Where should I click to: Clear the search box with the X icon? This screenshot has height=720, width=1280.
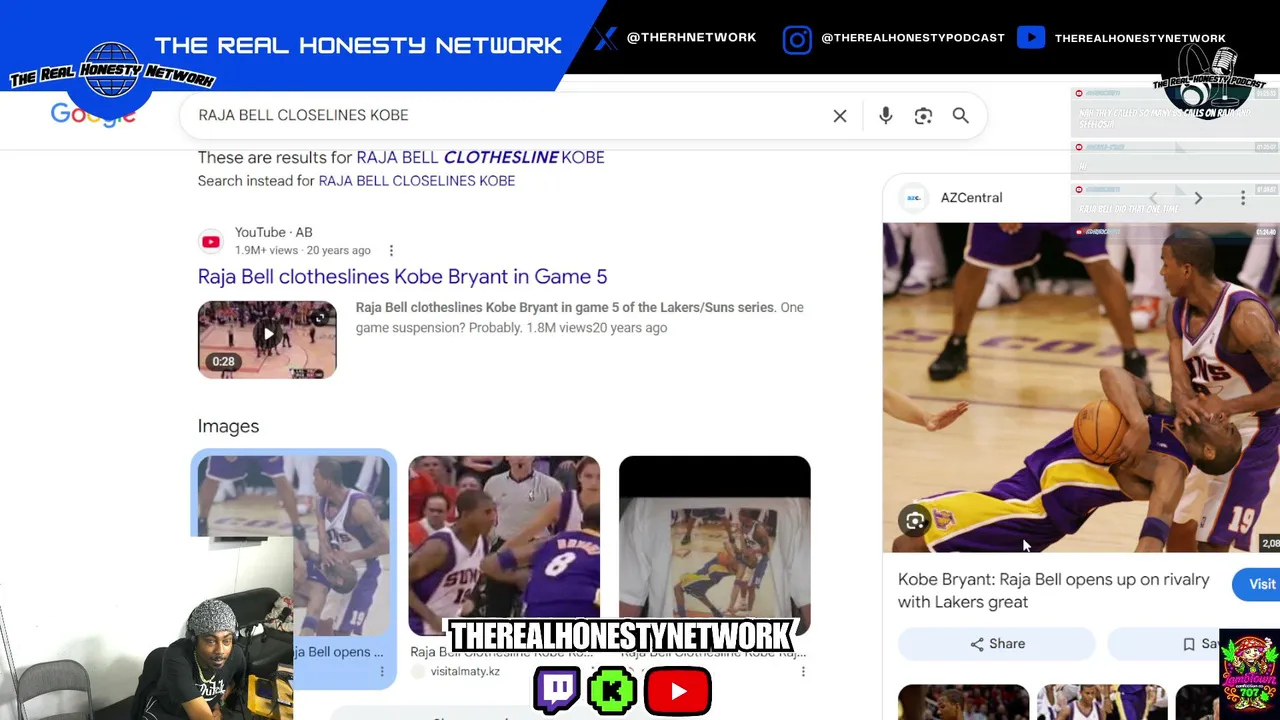(840, 116)
